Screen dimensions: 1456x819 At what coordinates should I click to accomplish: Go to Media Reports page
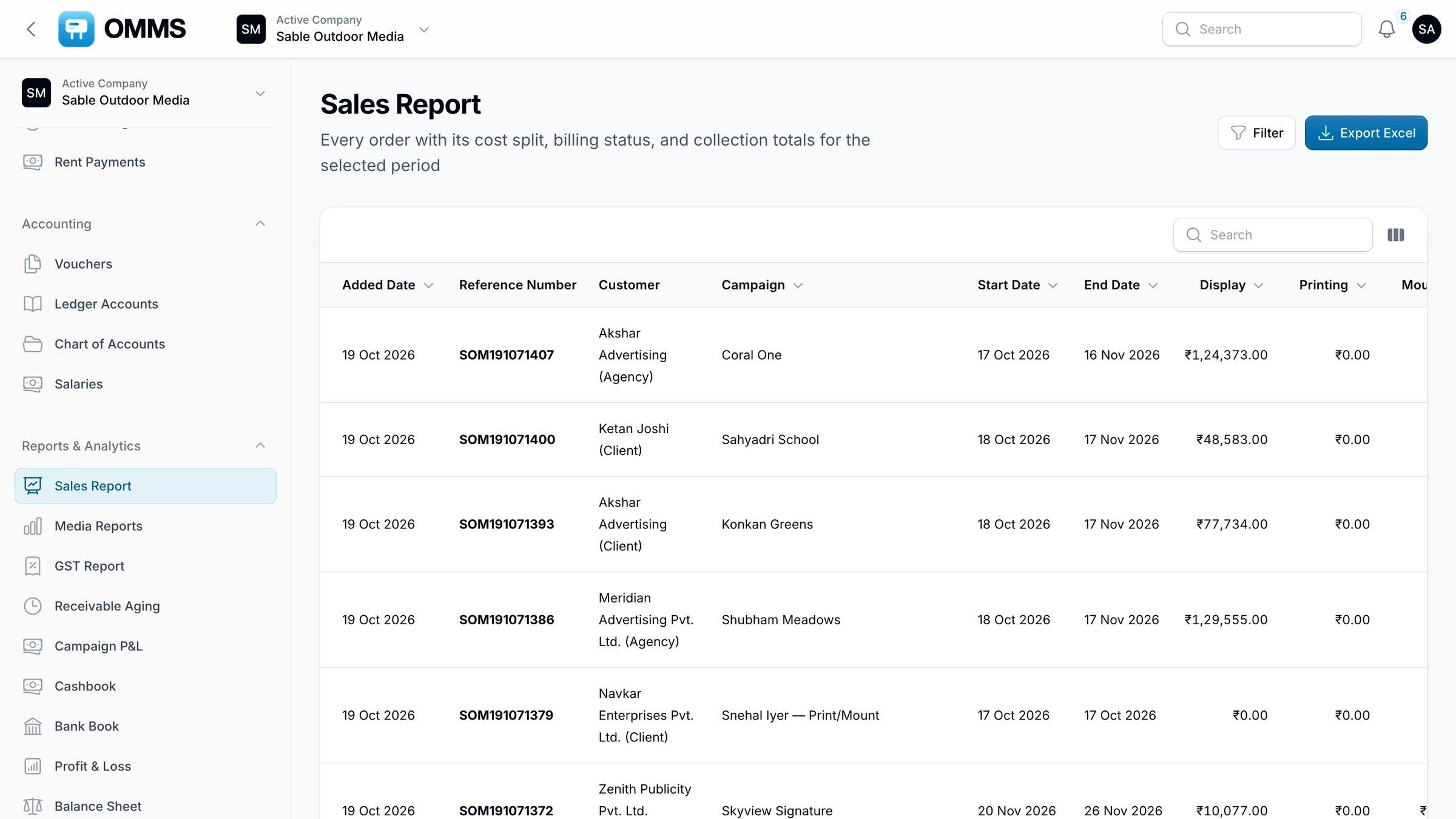[146, 526]
